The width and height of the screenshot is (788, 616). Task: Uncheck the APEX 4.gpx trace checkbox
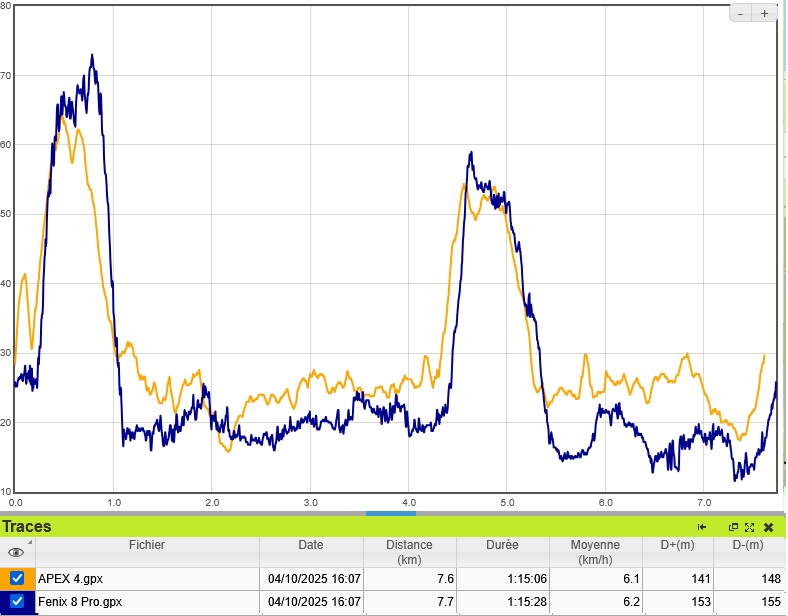coord(17,578)
